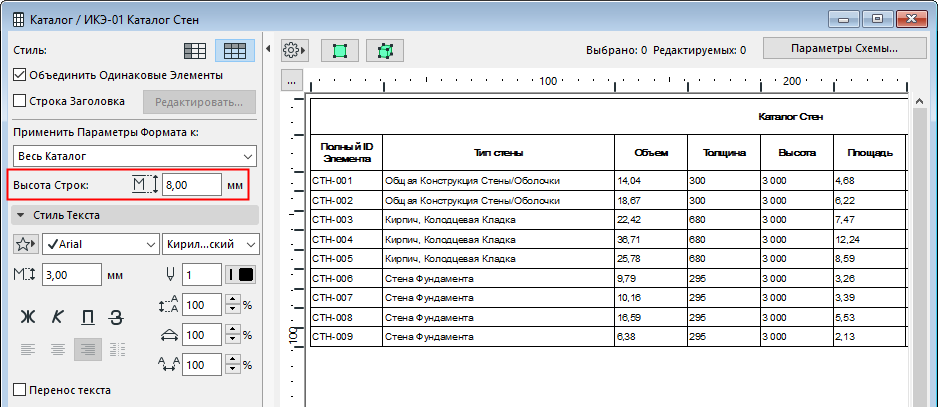Enable Перенос текста checkbox
The height and width of the screenshot is (407, 938).
click(20, 390)
